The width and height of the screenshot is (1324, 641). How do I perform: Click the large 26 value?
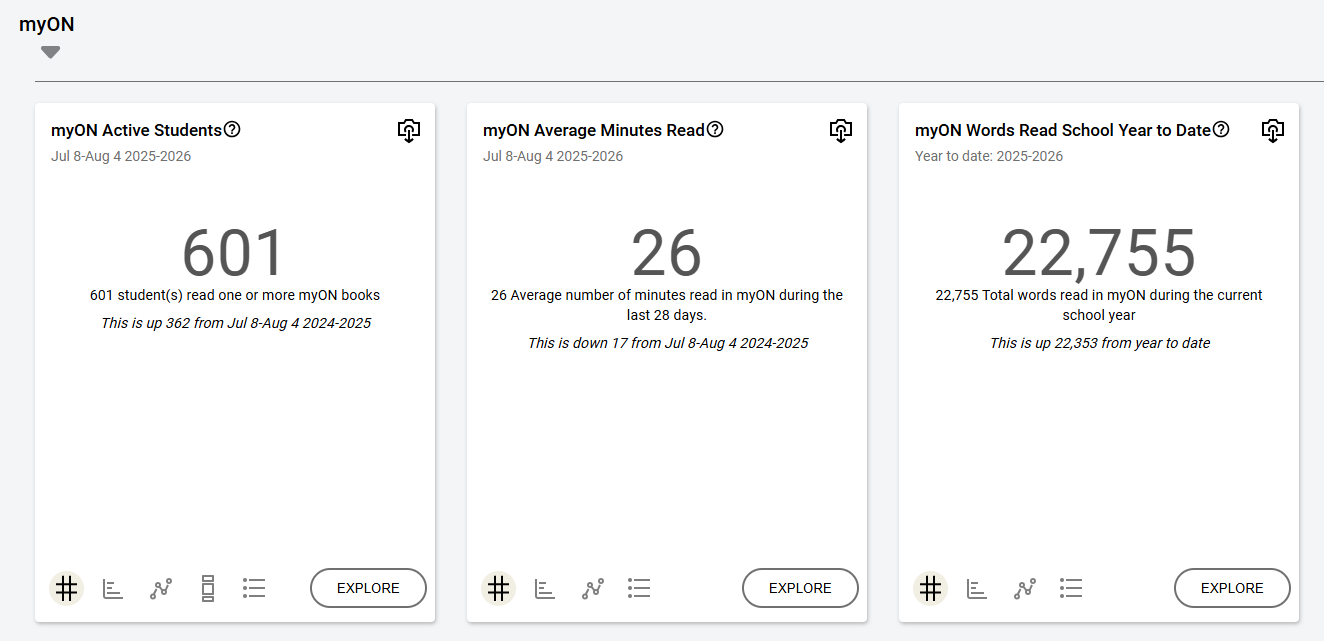666,253
